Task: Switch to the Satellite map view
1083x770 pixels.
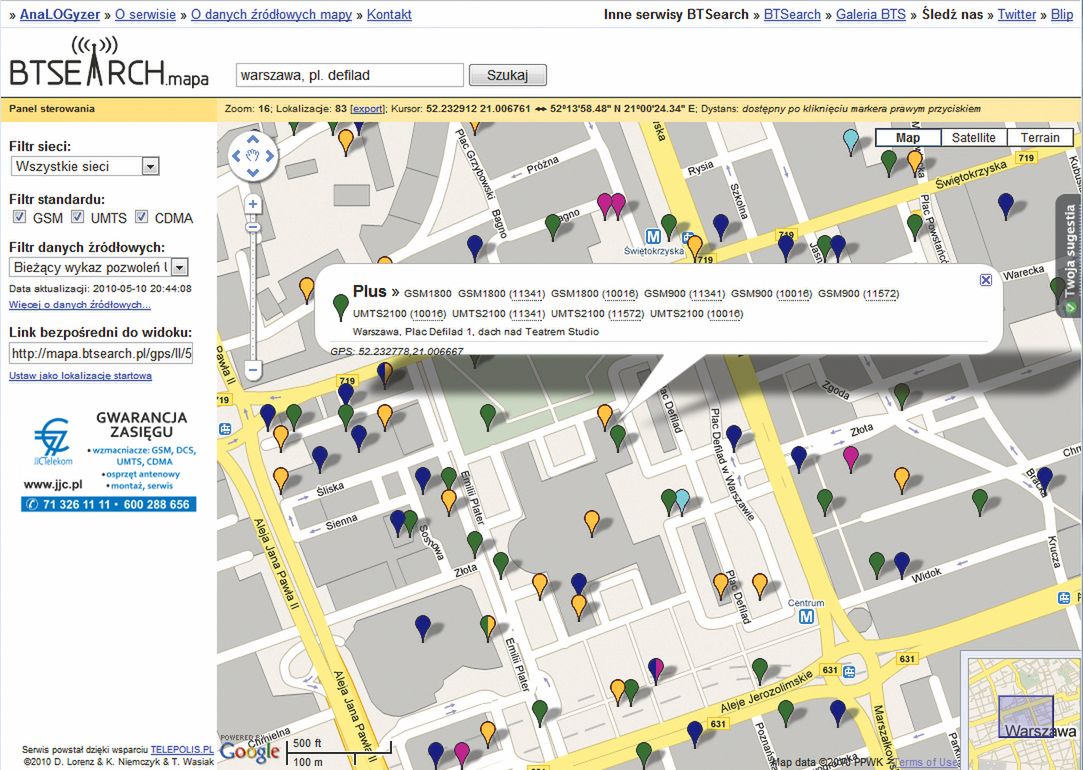Action: pyautogui.click(x=973, y=138)
